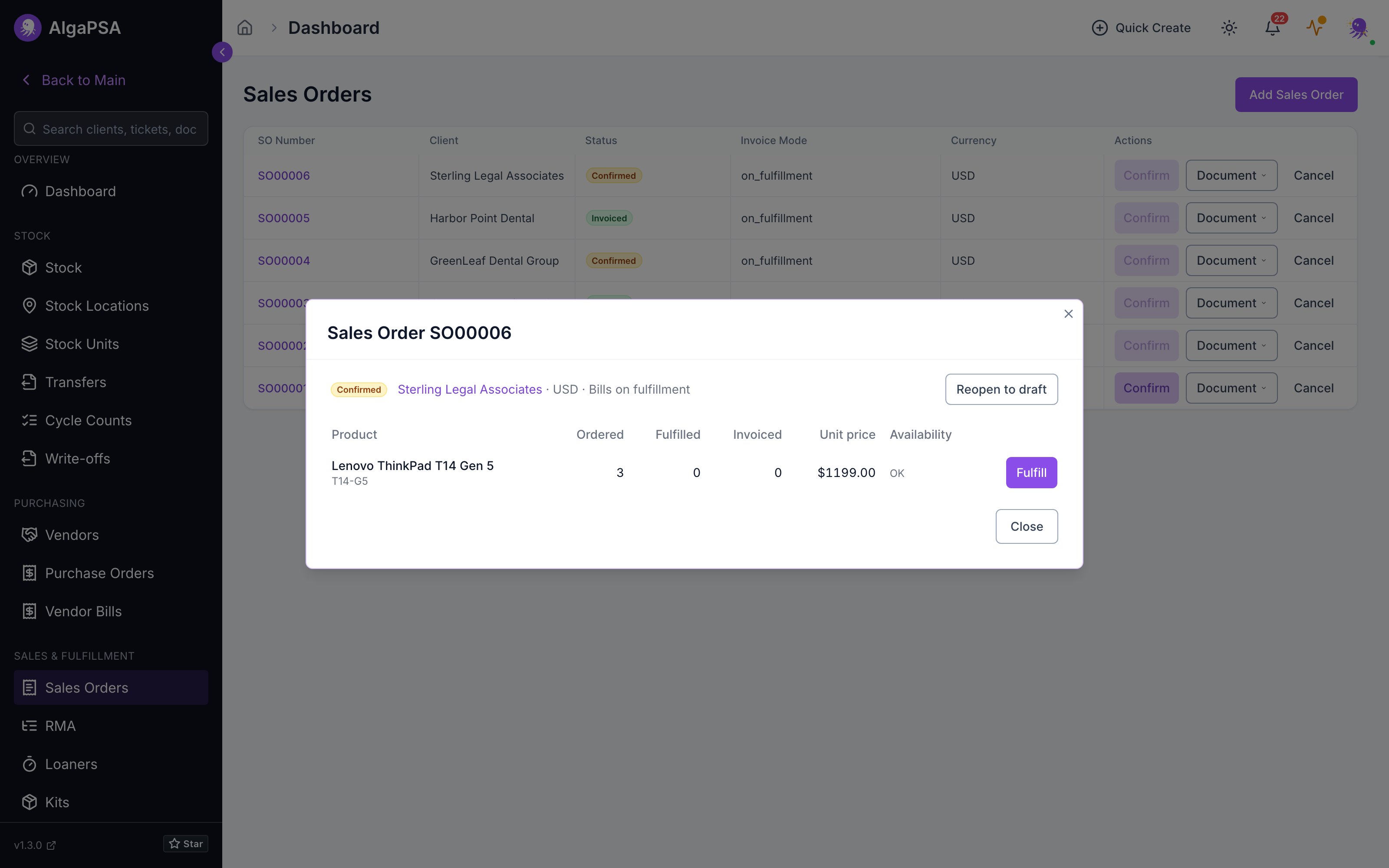Click the Quick Create plus button
Image resolution: width=1389 pixels, height=868 pixels.
1141,27
